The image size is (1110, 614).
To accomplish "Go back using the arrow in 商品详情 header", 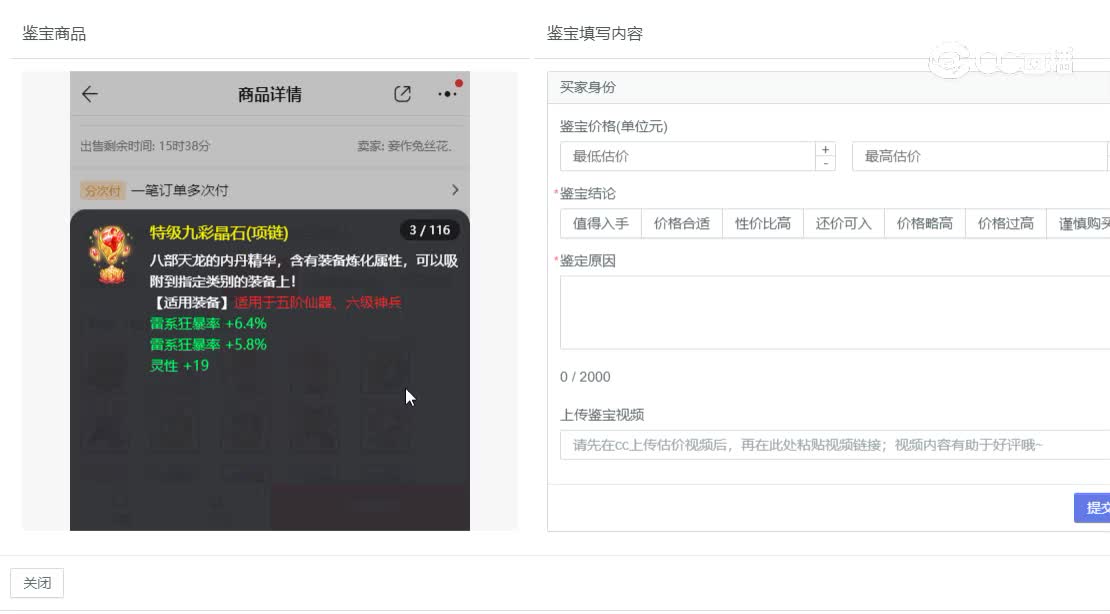I will pyautogui.click(x=90, y=94).
